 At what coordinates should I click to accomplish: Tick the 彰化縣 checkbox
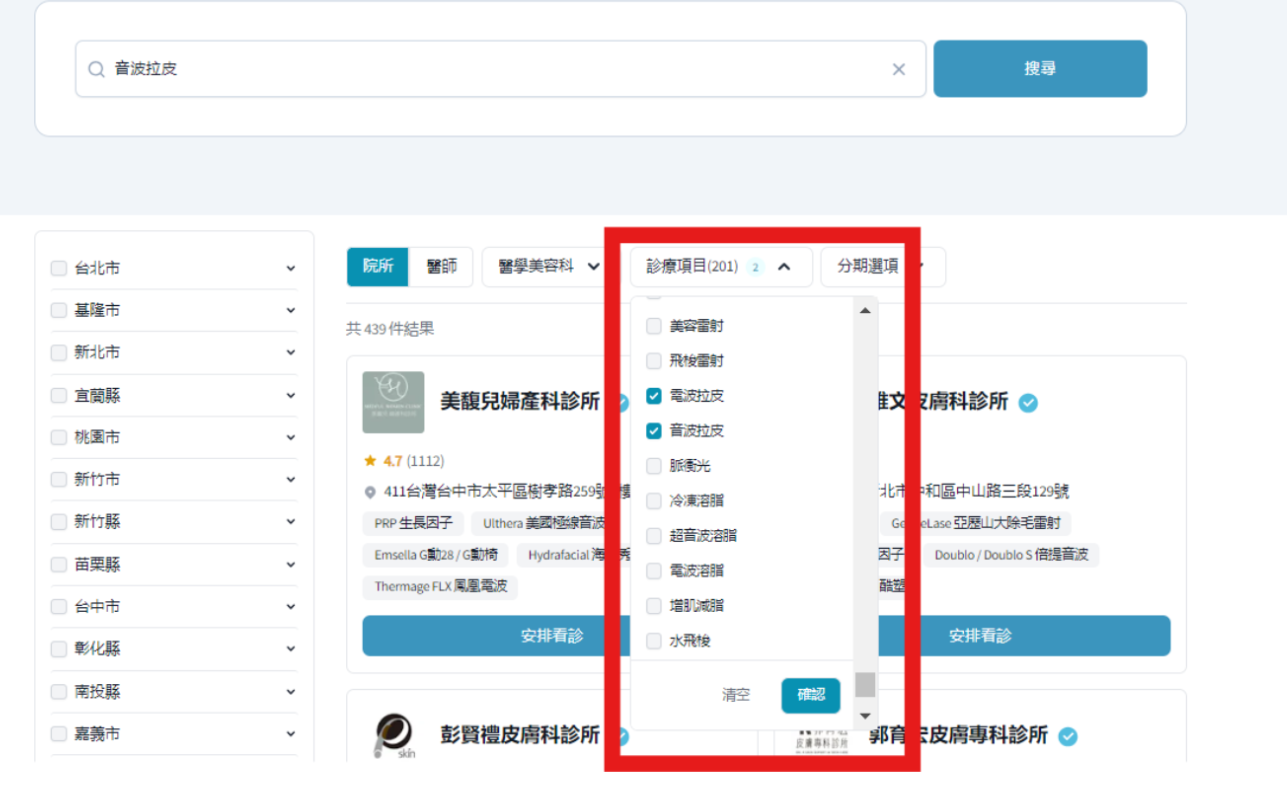(x=59, y=648)
